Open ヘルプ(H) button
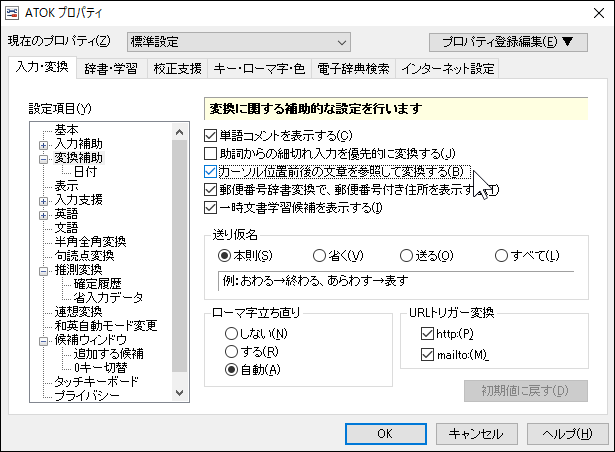The height and width of the screenshot is (452, 615). point(567,434)
